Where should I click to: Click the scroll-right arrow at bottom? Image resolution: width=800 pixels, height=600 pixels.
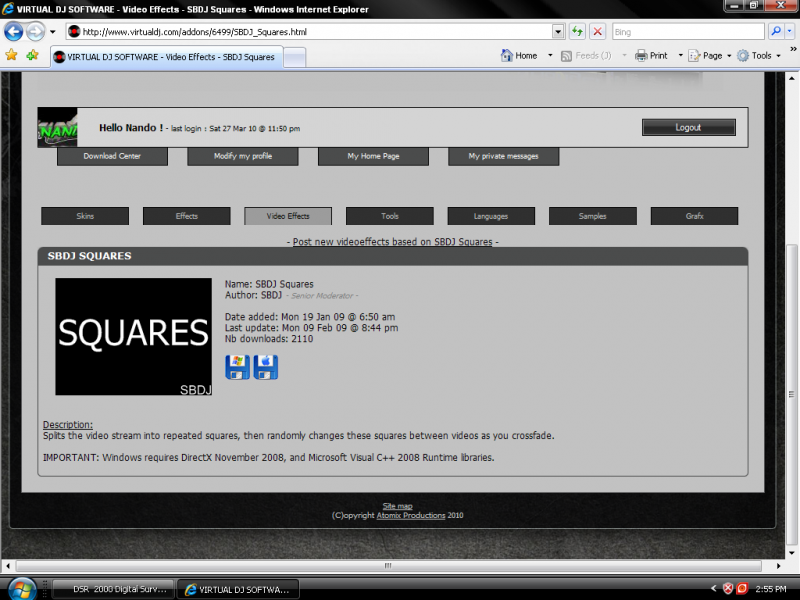point(779,566)
